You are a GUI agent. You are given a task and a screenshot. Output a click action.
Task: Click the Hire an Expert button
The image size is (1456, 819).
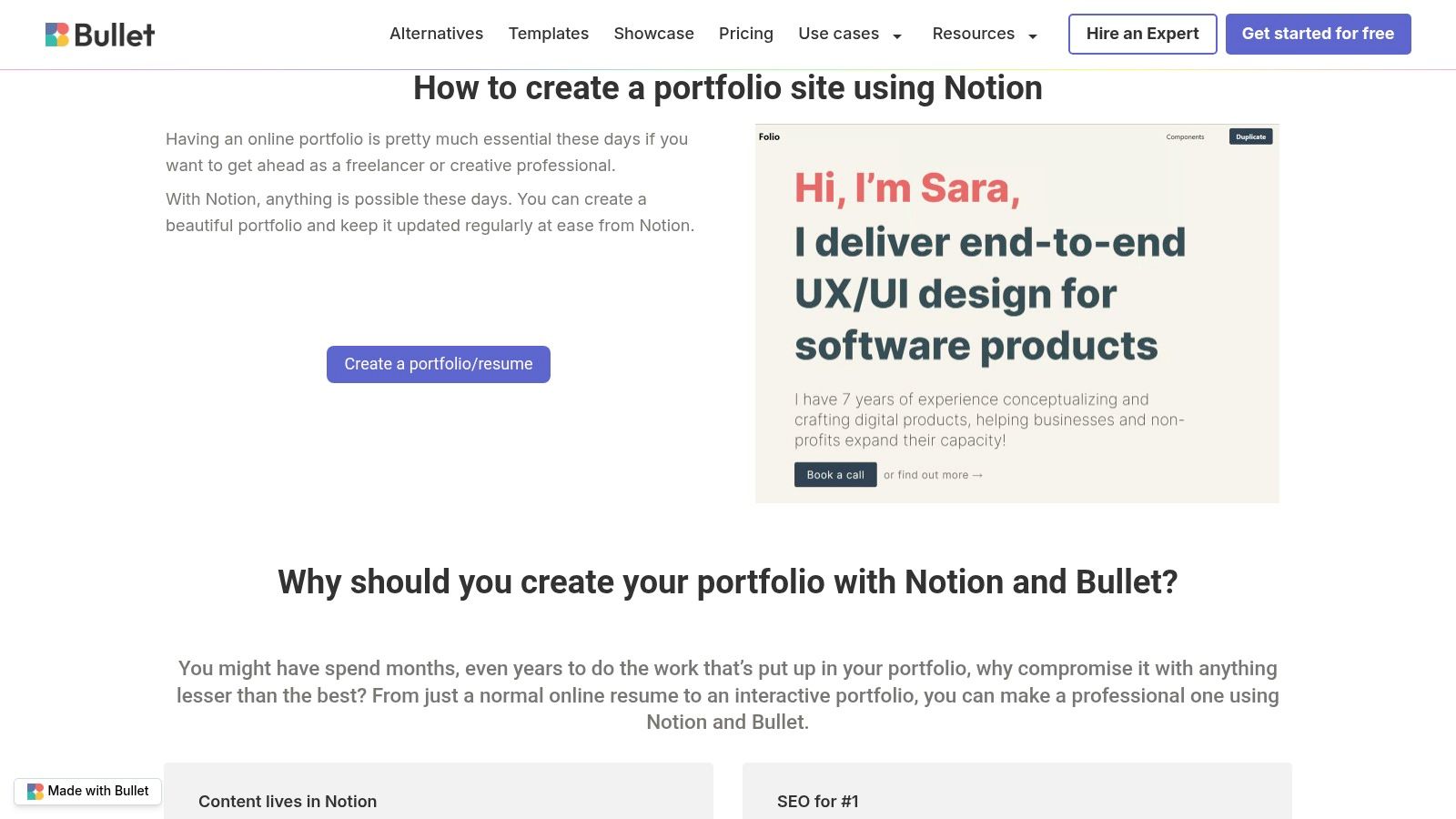click(x=1142, y=34)
